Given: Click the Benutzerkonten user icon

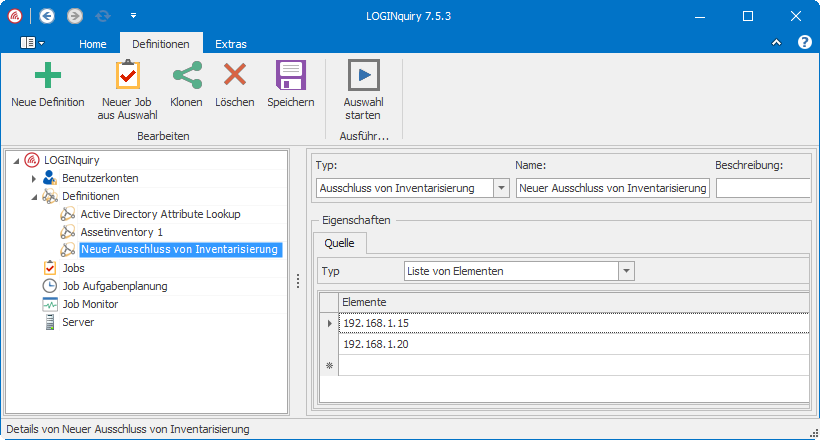Looking at the screenshot, I should [x=50, y=178].
